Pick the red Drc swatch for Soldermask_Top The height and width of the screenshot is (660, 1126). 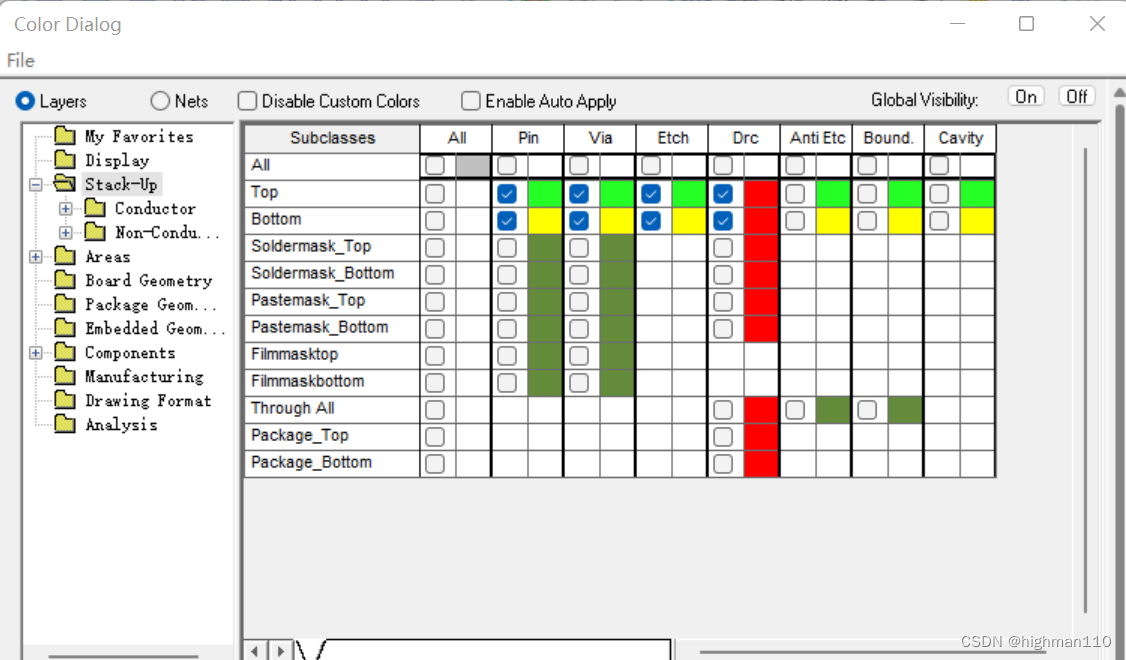coord(761,248)
